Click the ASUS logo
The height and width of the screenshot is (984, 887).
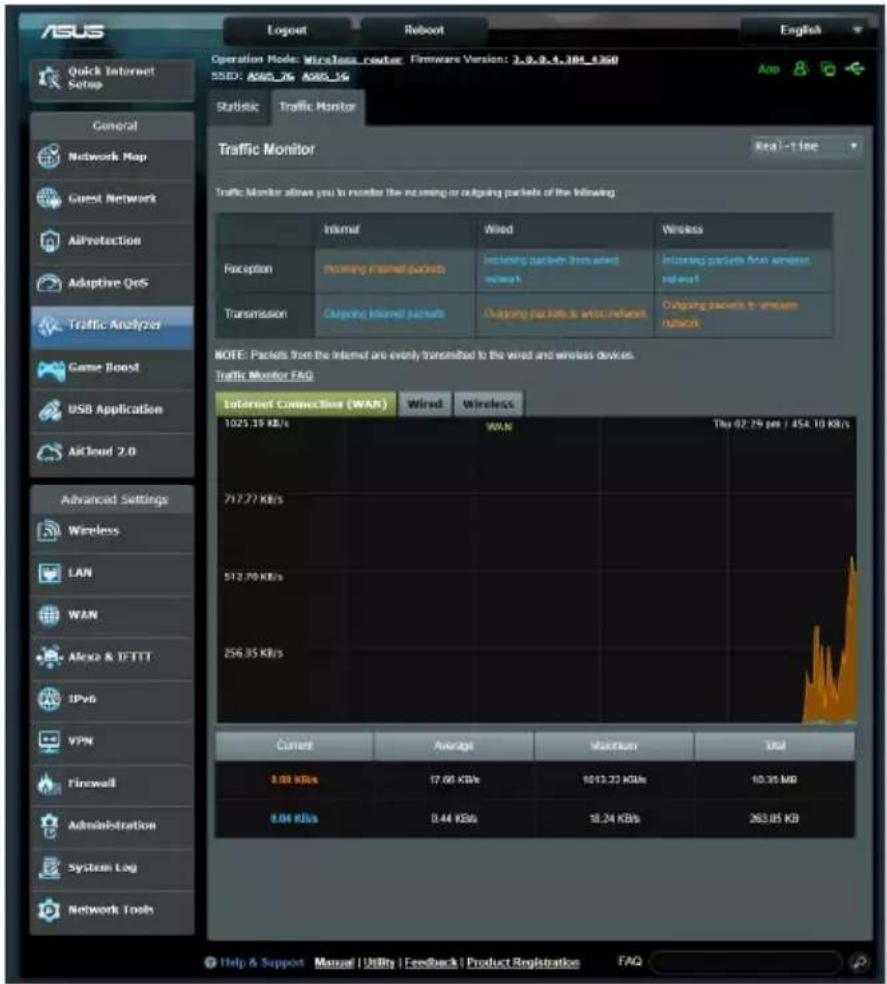(73, 31)
